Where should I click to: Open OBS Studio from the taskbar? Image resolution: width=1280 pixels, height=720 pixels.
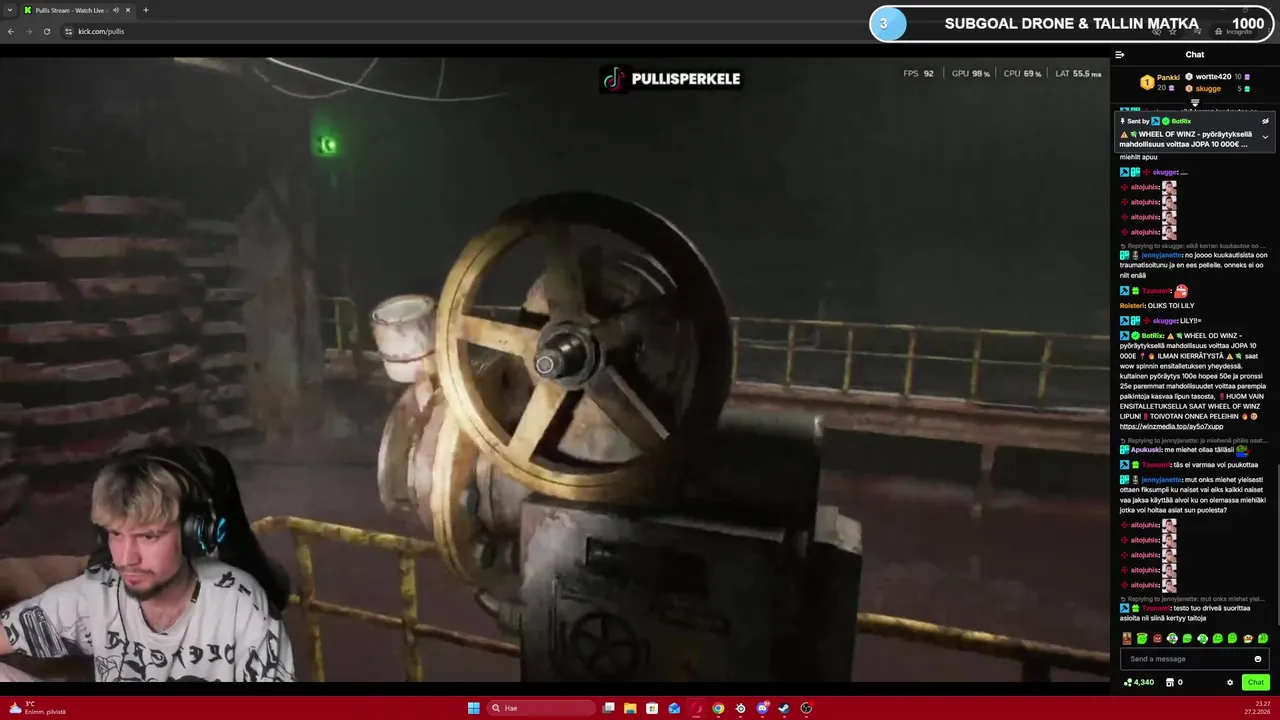tap(806, 708)
